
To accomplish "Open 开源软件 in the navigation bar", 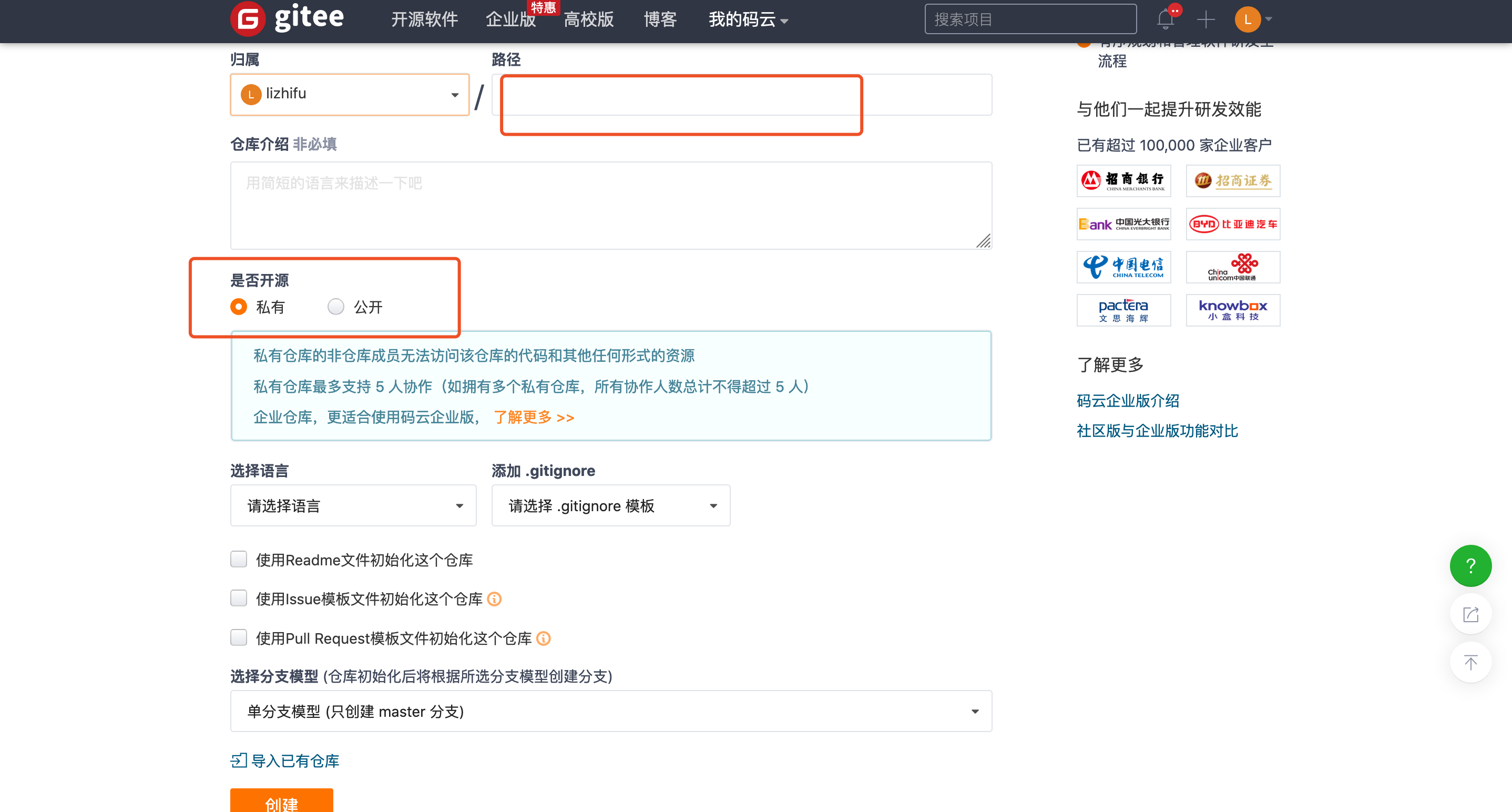I will click(424, 19).
